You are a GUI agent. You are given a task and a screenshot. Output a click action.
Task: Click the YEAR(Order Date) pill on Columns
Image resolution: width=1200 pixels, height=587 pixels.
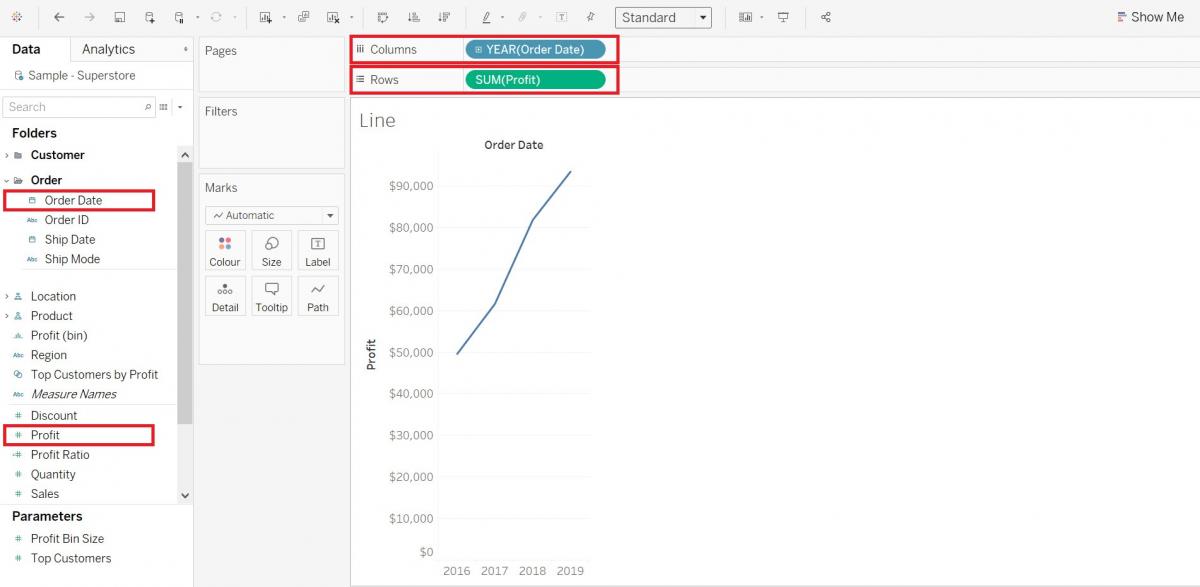click(535, 49)
